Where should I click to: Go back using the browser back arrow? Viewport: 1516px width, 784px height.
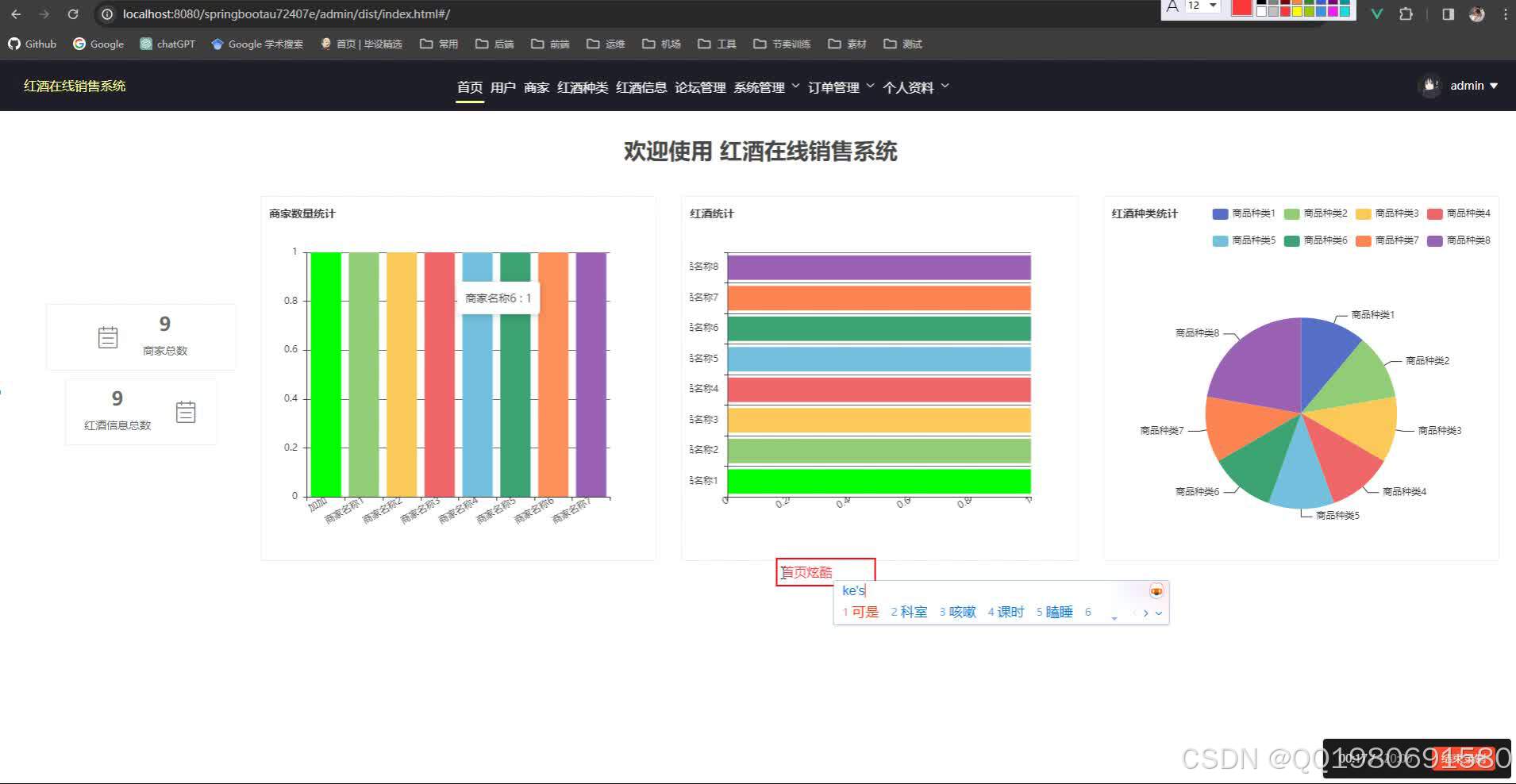click(16, 14)
